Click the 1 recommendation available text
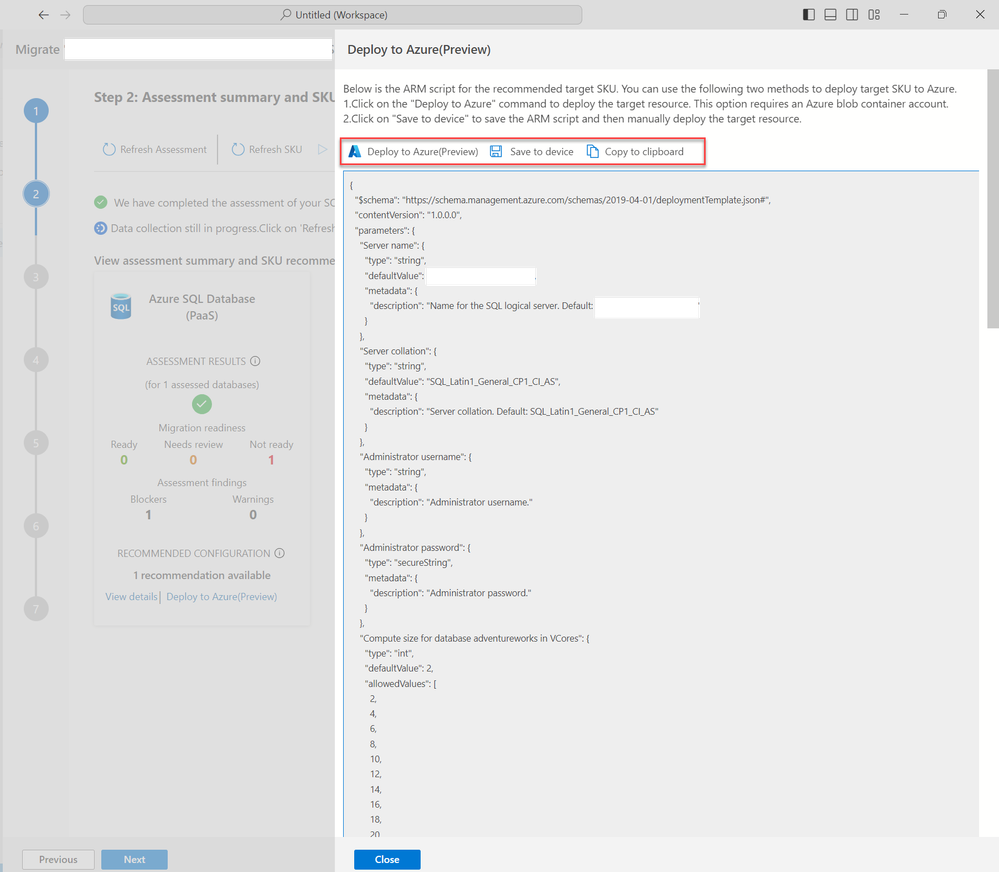999x872 pixels. pos(202,575)
